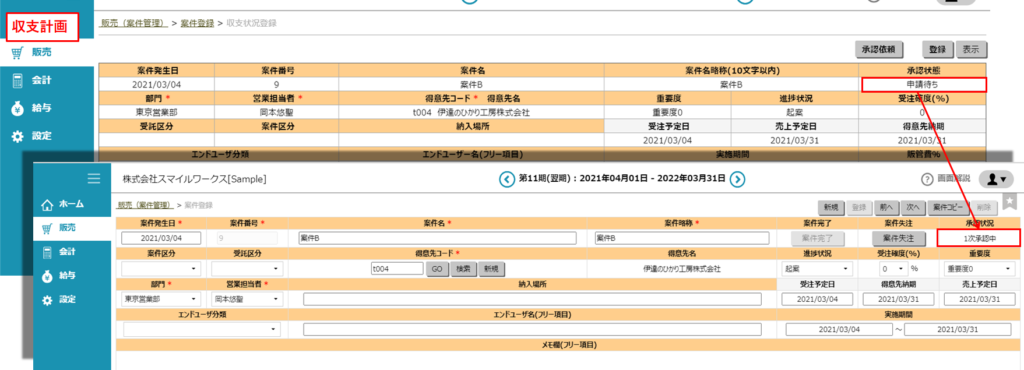Click the 起案 cell in back window

795,112
